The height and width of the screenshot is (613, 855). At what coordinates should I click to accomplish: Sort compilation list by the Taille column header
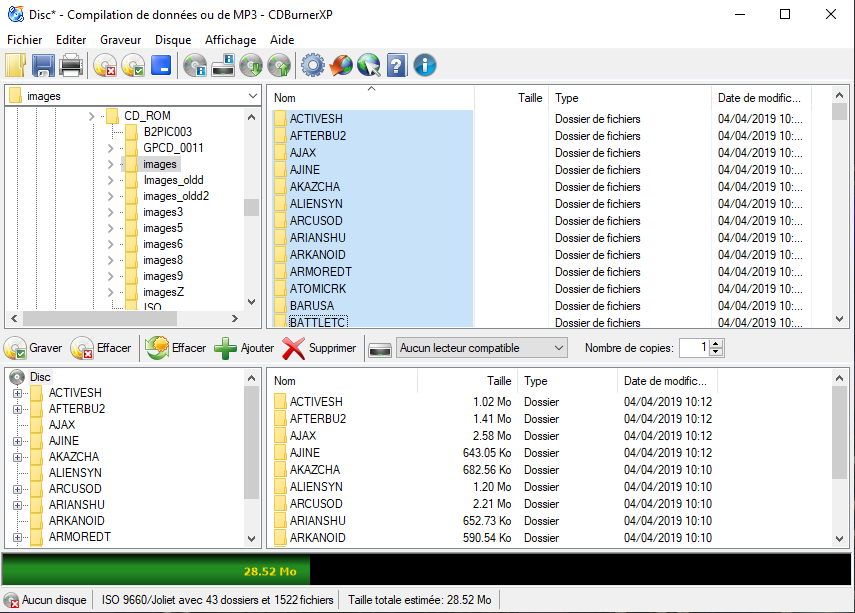467,381
